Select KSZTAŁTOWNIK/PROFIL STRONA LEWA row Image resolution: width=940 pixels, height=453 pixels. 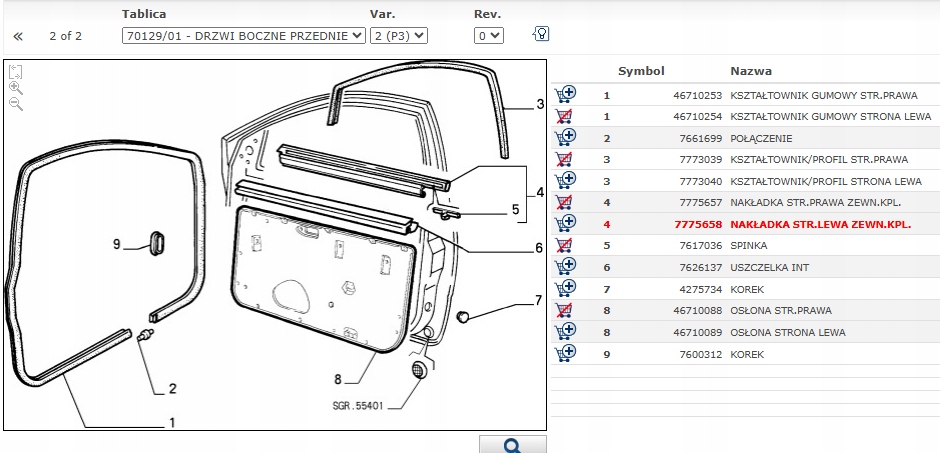click(745, 181)
